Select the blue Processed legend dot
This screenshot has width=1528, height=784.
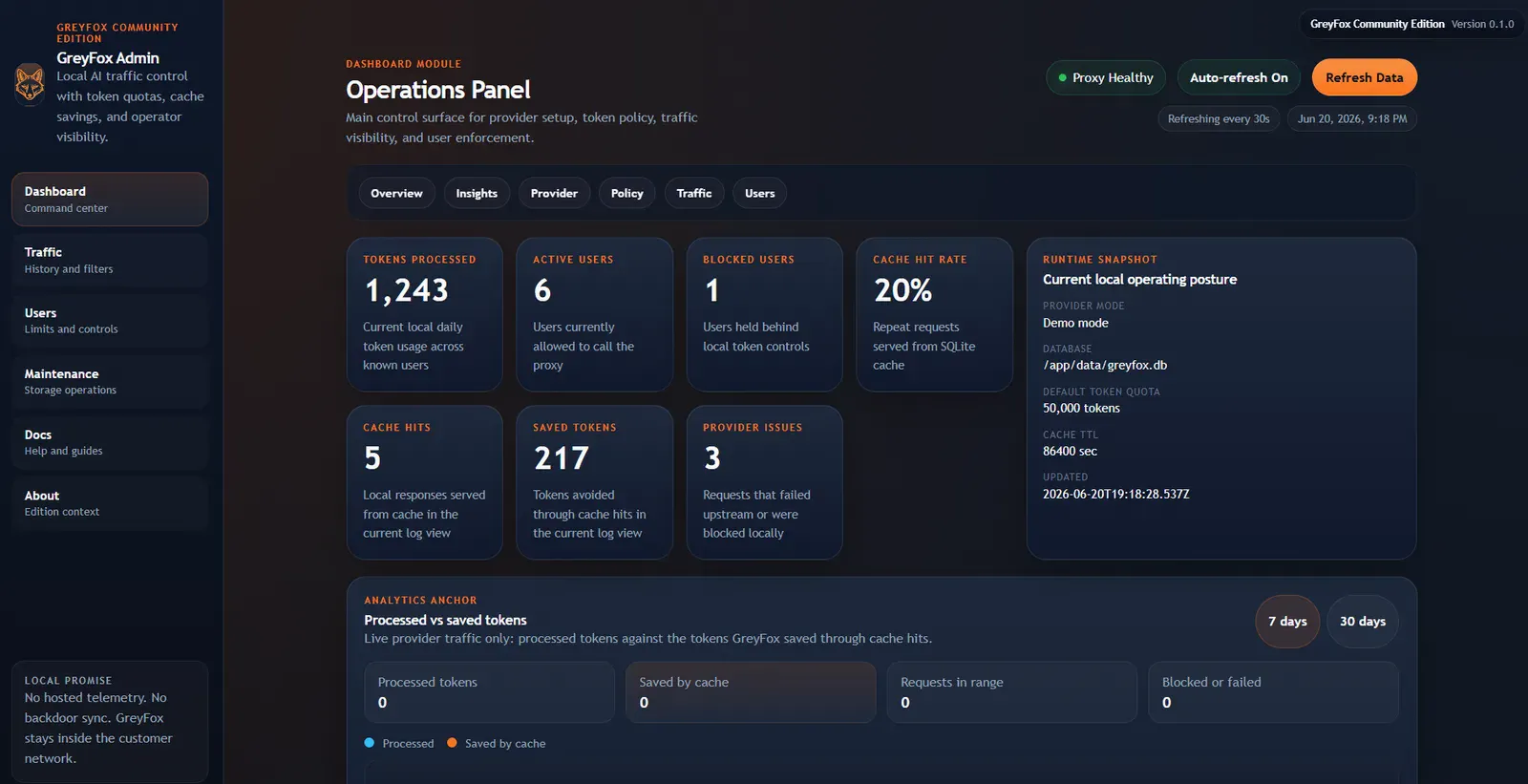[x=370, y=743]
